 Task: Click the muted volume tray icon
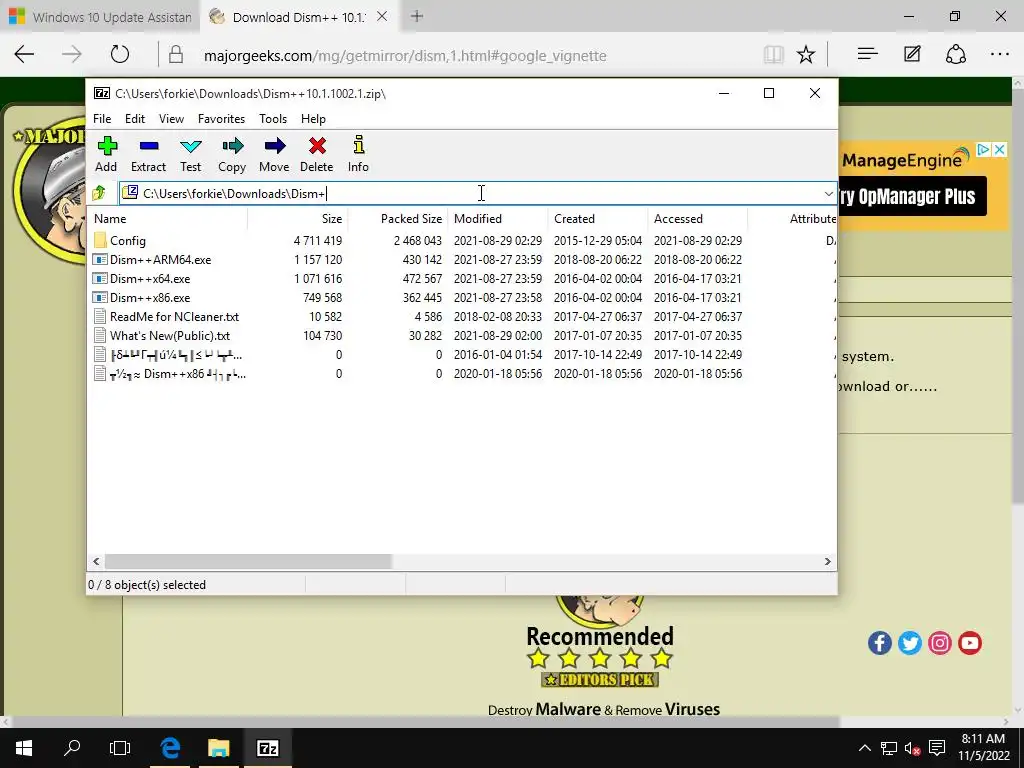(912, 748)
